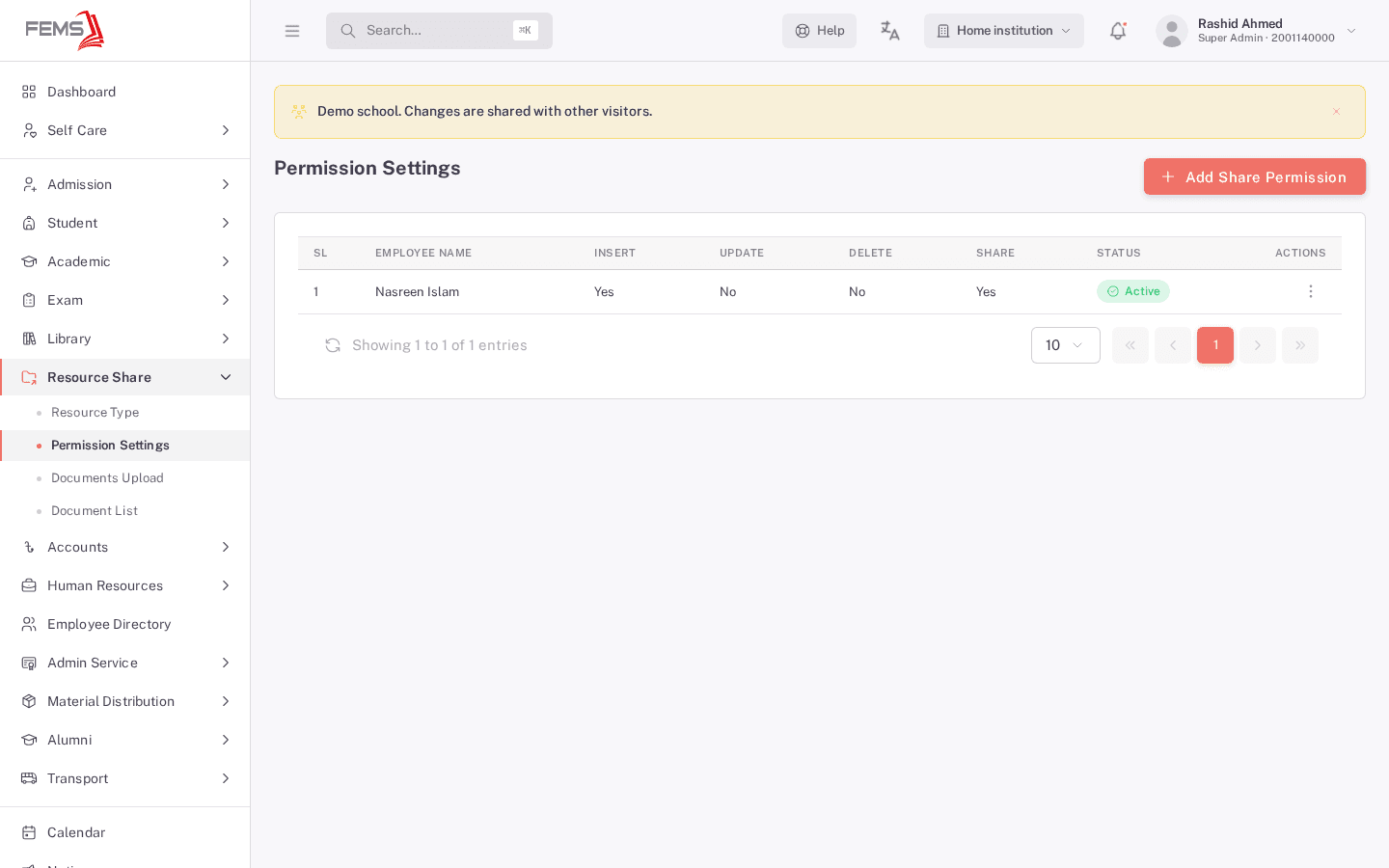Click the Dashboard grid icon
The height and width of the screenshot is (868, 1389).
point(29,92)
